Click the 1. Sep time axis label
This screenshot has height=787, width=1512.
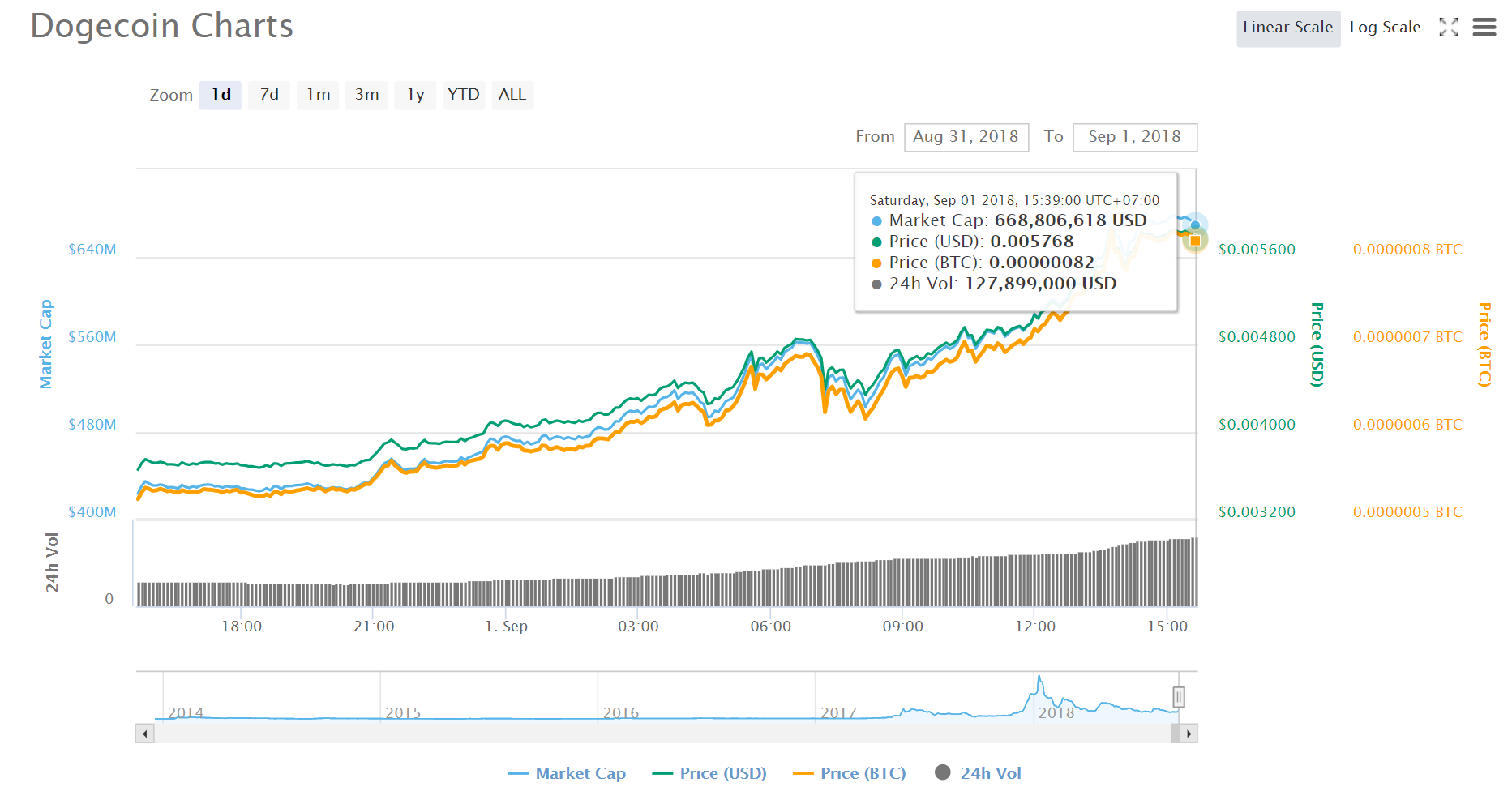[x=506, y=627]
